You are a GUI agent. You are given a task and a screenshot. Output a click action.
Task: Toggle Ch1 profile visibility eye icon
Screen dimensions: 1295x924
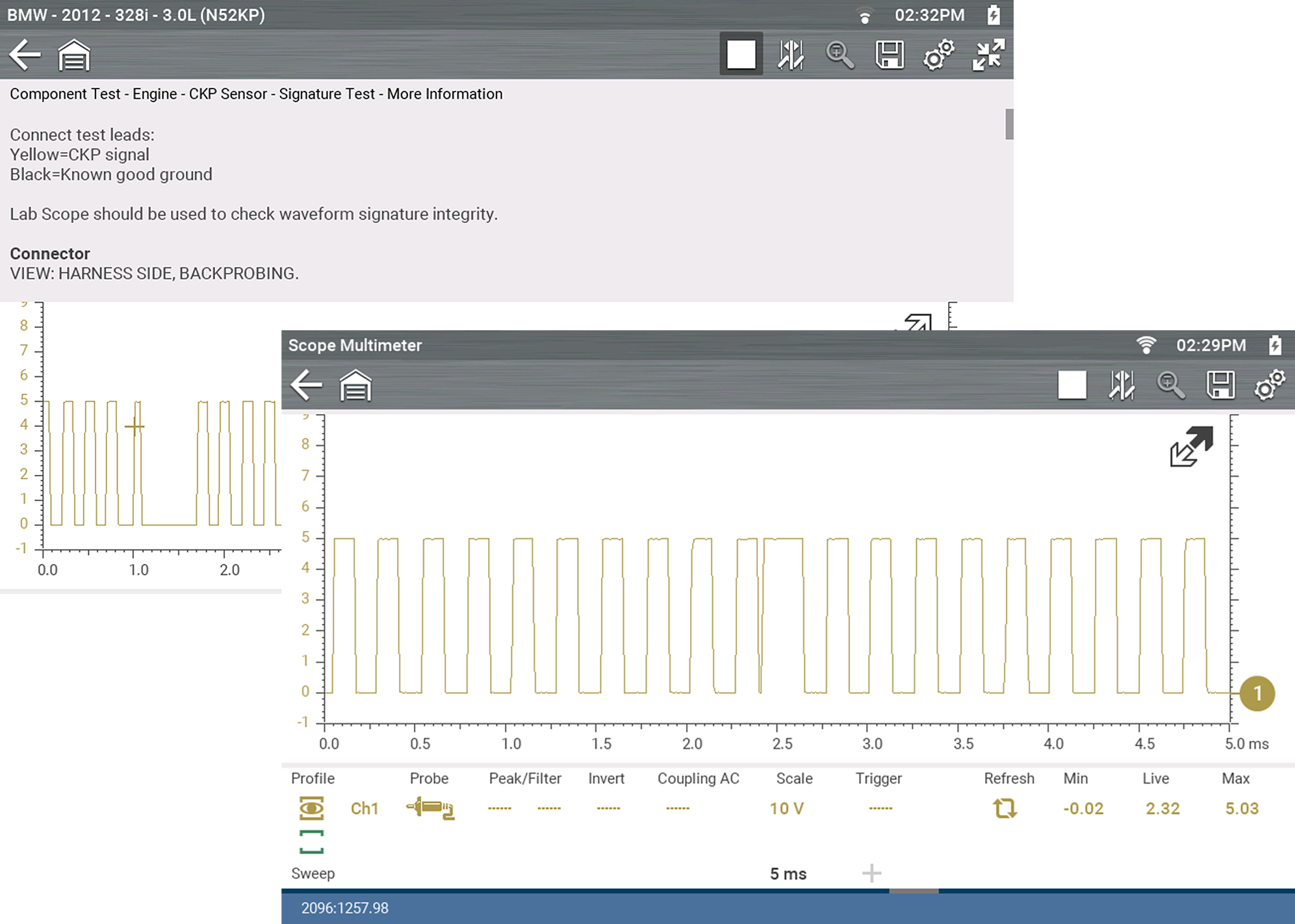pos(312,808)
